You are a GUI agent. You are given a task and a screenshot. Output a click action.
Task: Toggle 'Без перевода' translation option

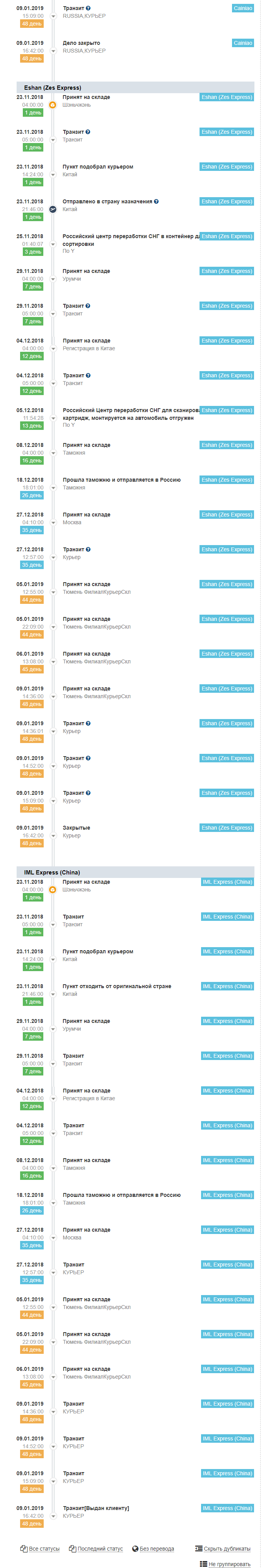(156, 1548)
